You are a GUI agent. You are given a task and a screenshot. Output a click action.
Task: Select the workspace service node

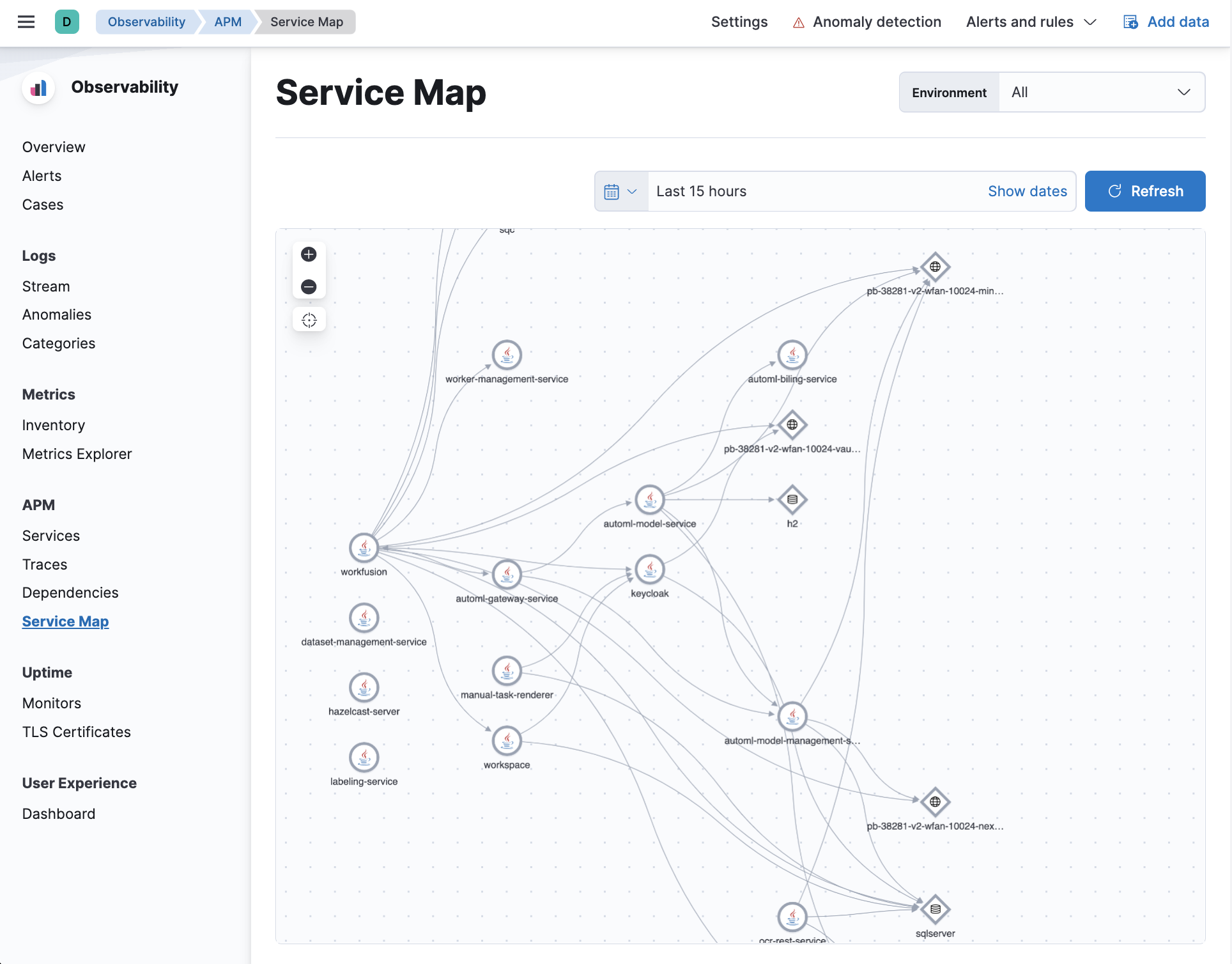[507, 740]
